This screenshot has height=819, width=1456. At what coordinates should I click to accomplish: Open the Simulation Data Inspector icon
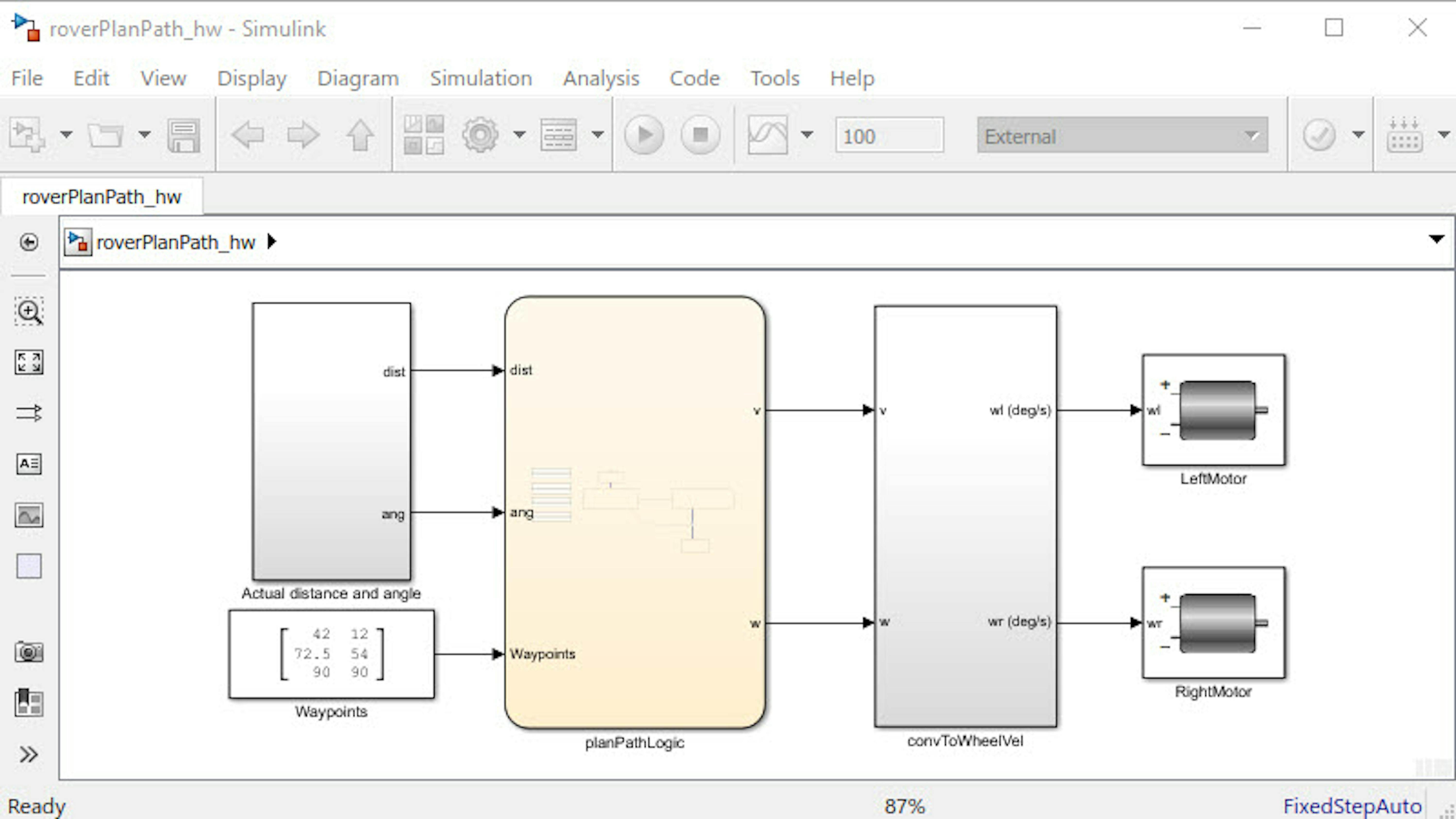click(768, 135)
